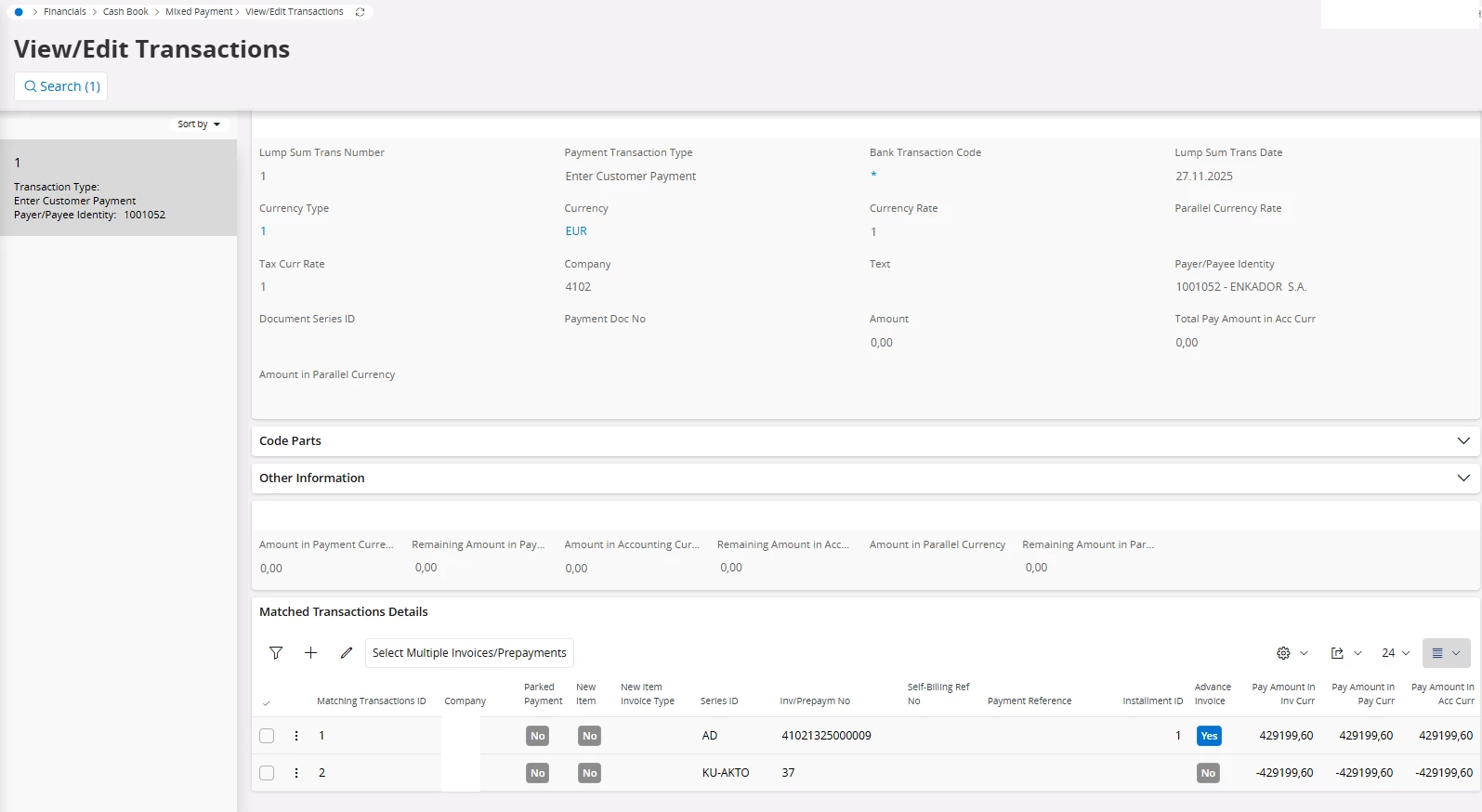Click the Search (1) button
Screen dimensions: 1482x812
coord(61,86)
